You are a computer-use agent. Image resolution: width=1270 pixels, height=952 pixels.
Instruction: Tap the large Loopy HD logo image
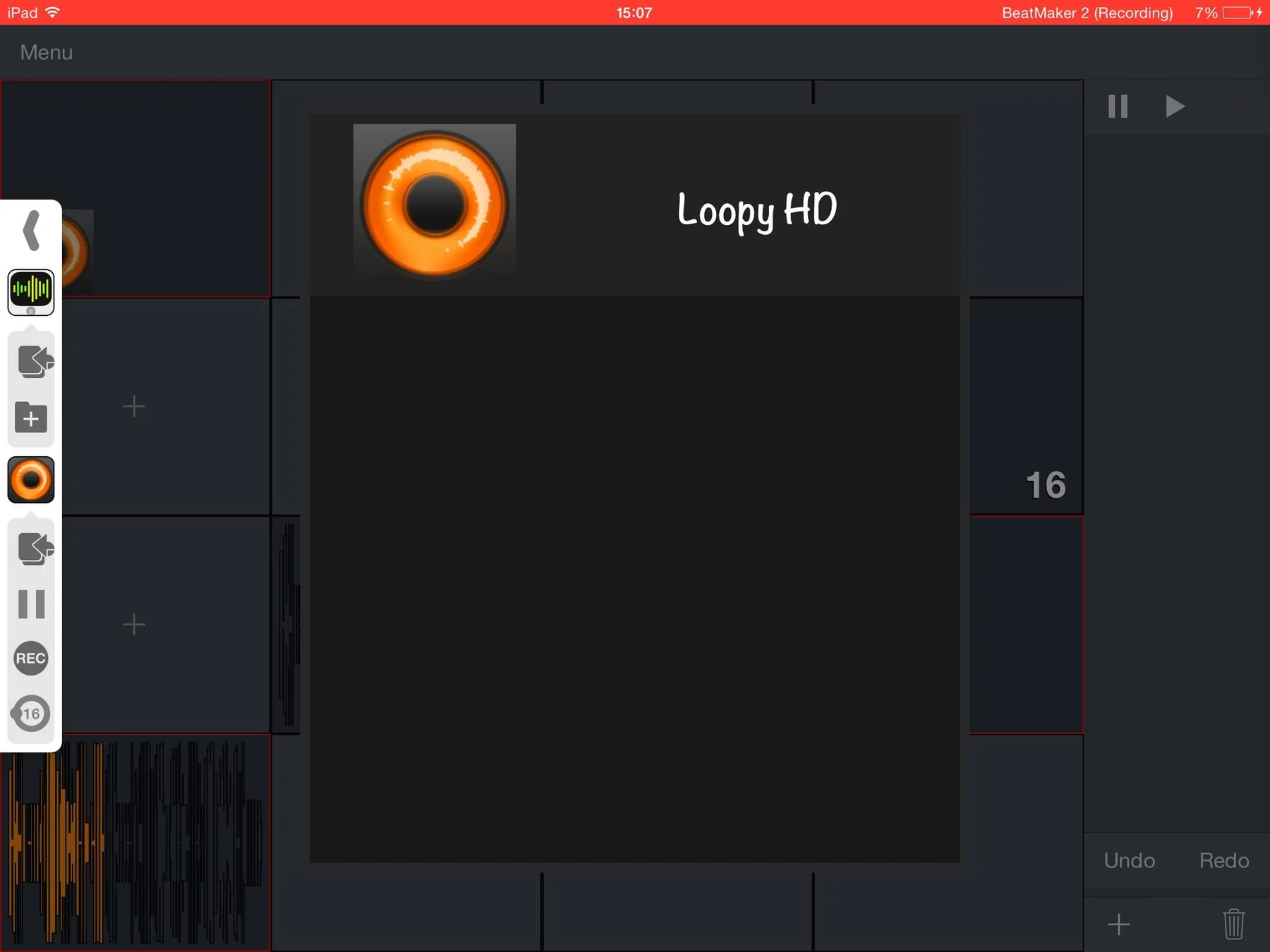435,204
